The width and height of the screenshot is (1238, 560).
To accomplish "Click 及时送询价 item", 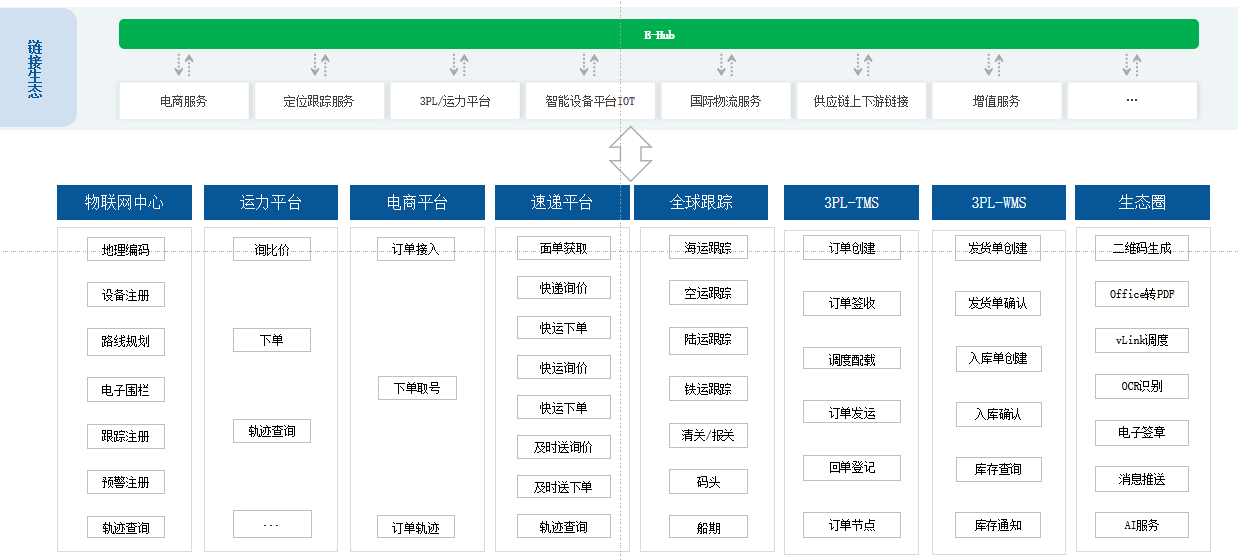I will coord(564,447).
